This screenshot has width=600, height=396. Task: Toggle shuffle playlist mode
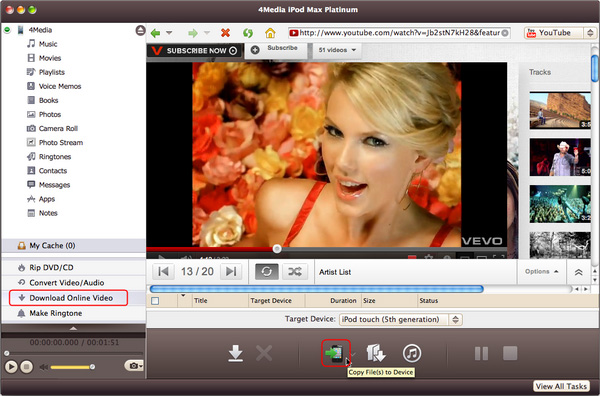(295, 272)
